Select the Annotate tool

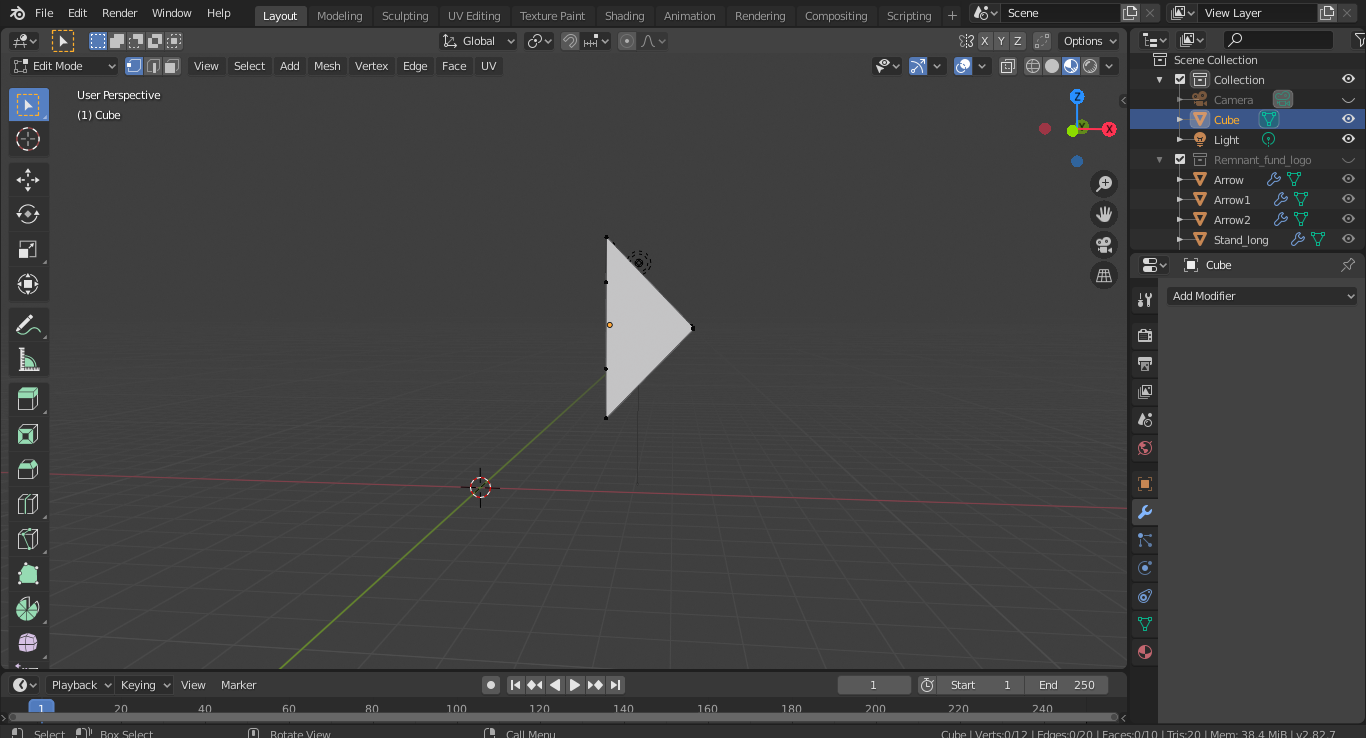click(x=28, y=325)
